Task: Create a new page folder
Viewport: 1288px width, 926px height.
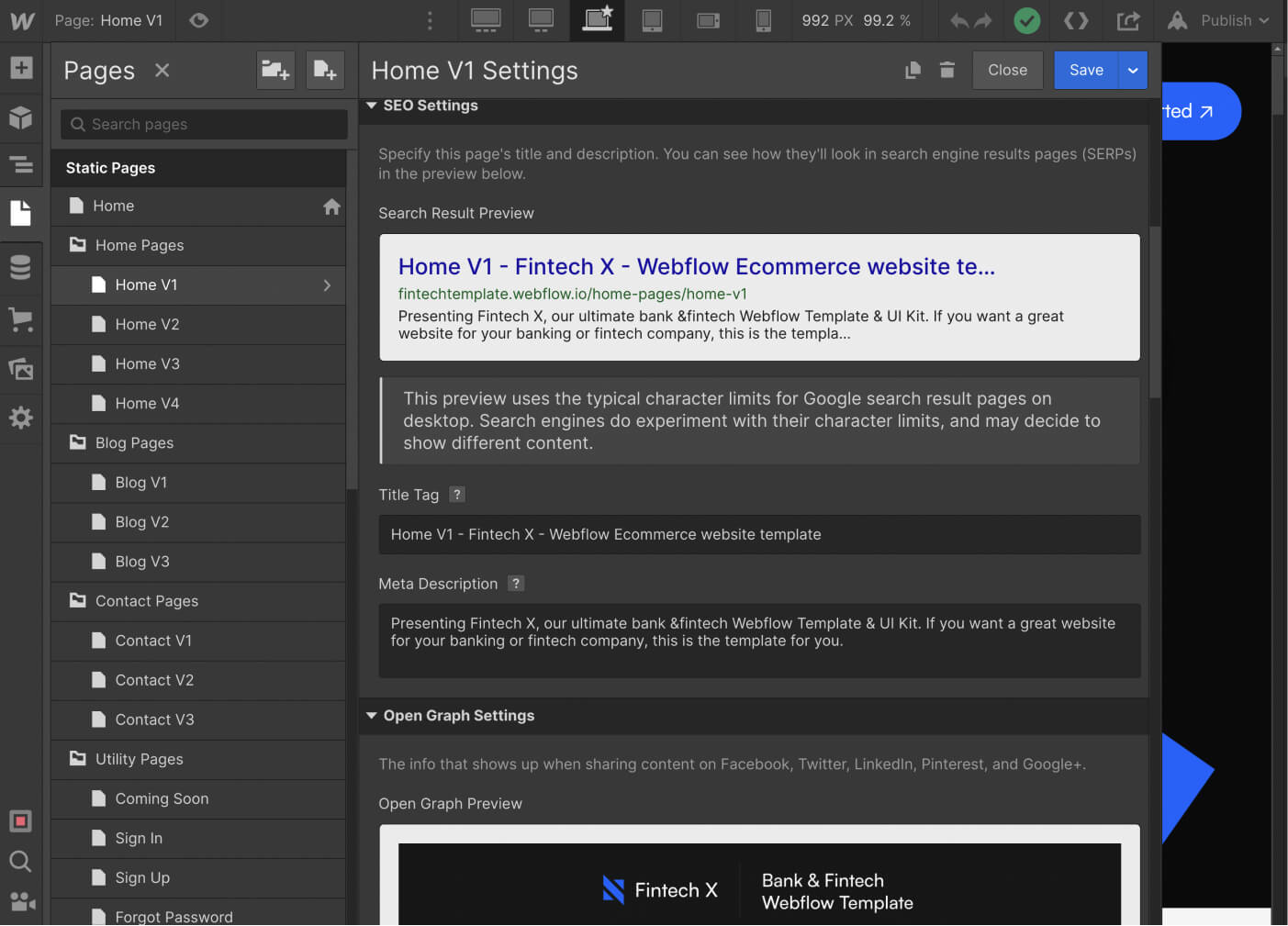Action: click(275, 71)
